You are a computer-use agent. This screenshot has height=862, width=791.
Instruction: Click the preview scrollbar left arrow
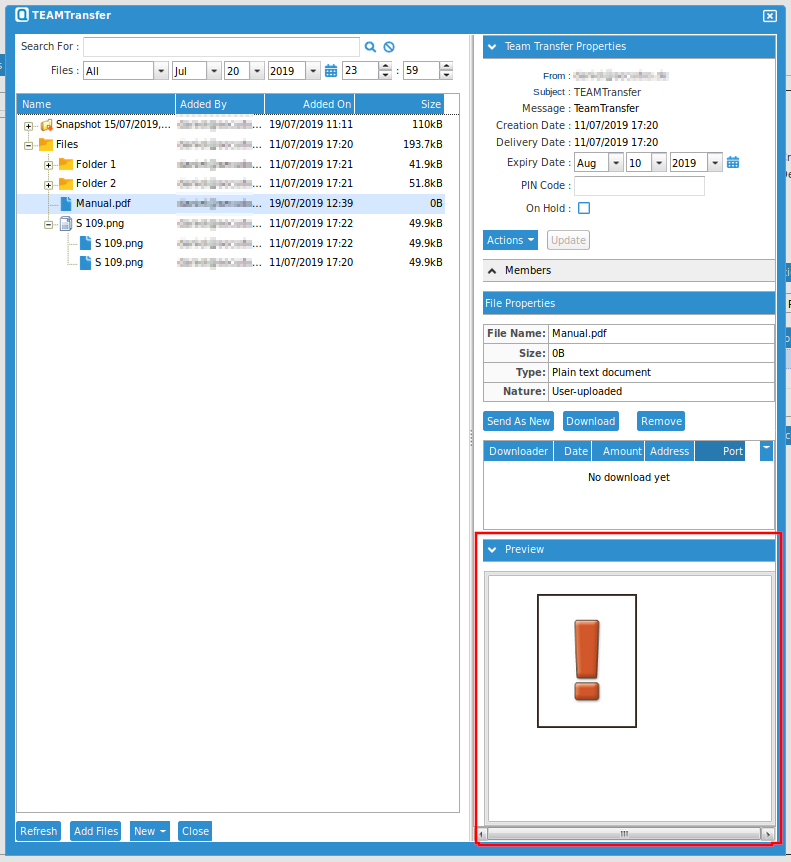(481, 834)
